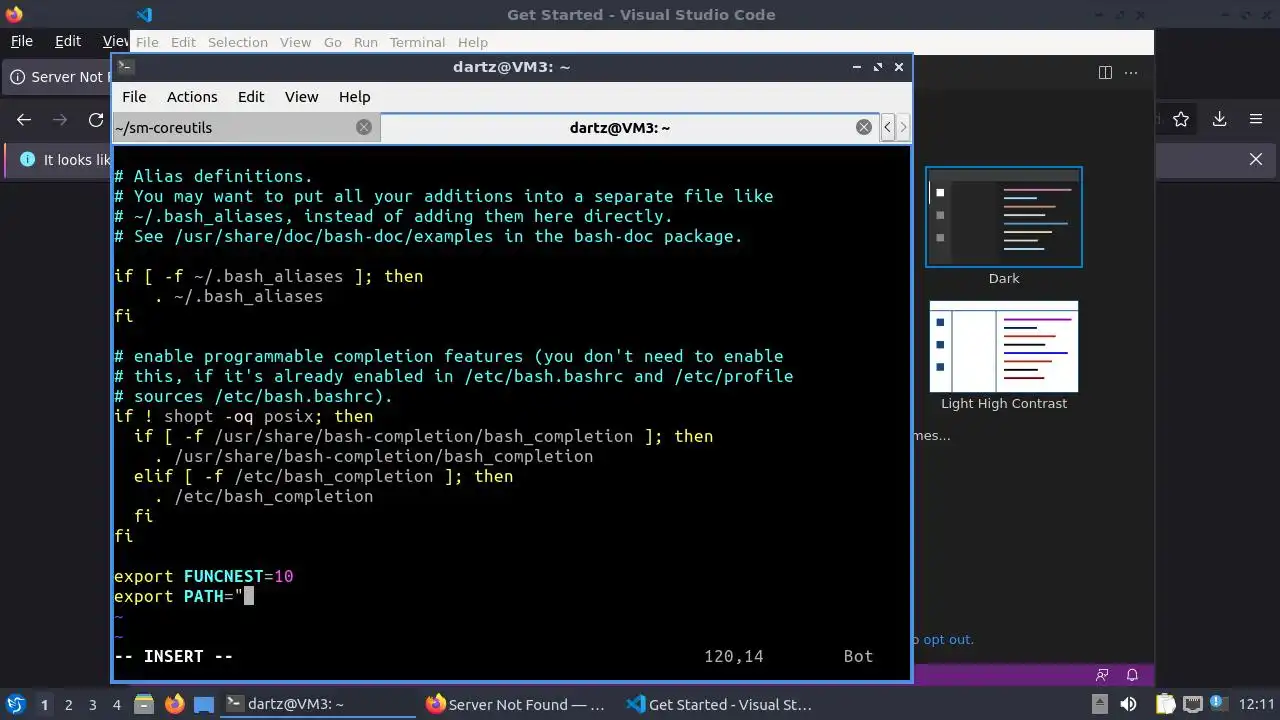Launch Firefox from taskbar quick launcher
The height and width of the screenshot is (720, 1280).
point(174,705)
